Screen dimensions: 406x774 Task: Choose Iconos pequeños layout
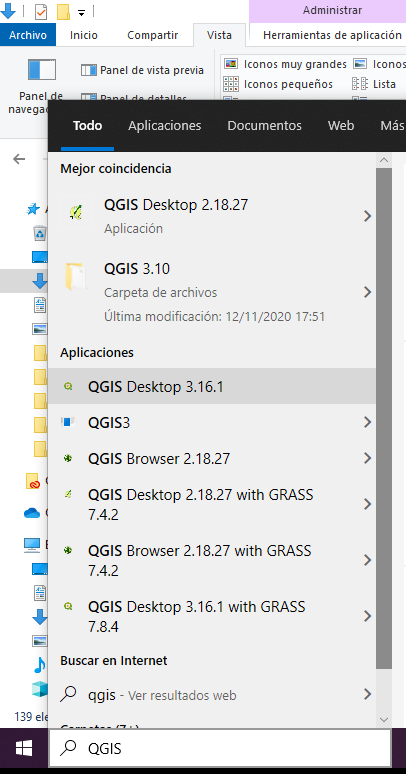point(279,84)
